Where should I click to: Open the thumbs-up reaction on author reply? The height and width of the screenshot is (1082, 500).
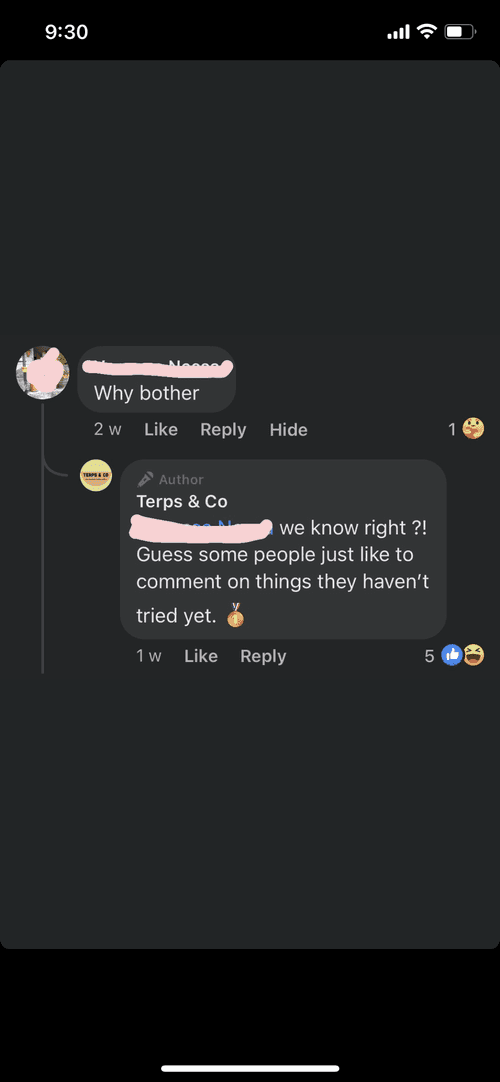[452, 655]
